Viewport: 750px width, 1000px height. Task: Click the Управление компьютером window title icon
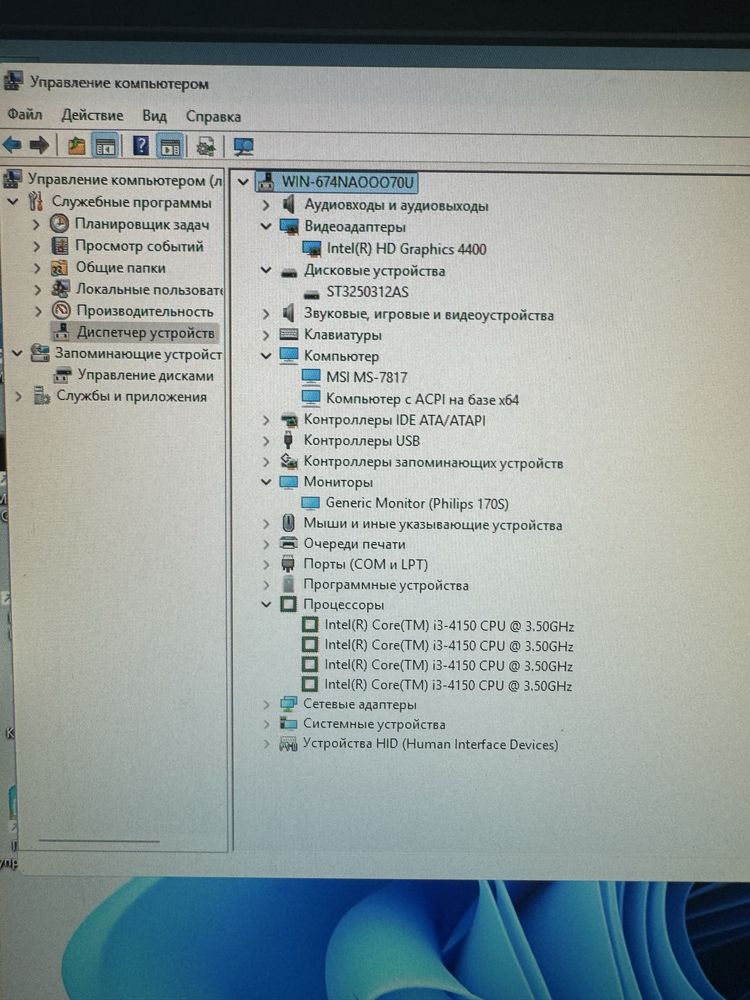[x=13, y=81]
